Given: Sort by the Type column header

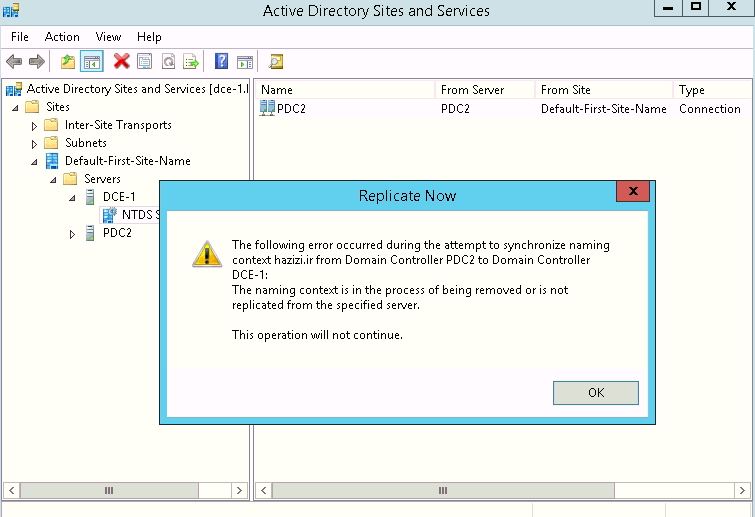Looking at the screenshot, I should [x=712, y=90].
